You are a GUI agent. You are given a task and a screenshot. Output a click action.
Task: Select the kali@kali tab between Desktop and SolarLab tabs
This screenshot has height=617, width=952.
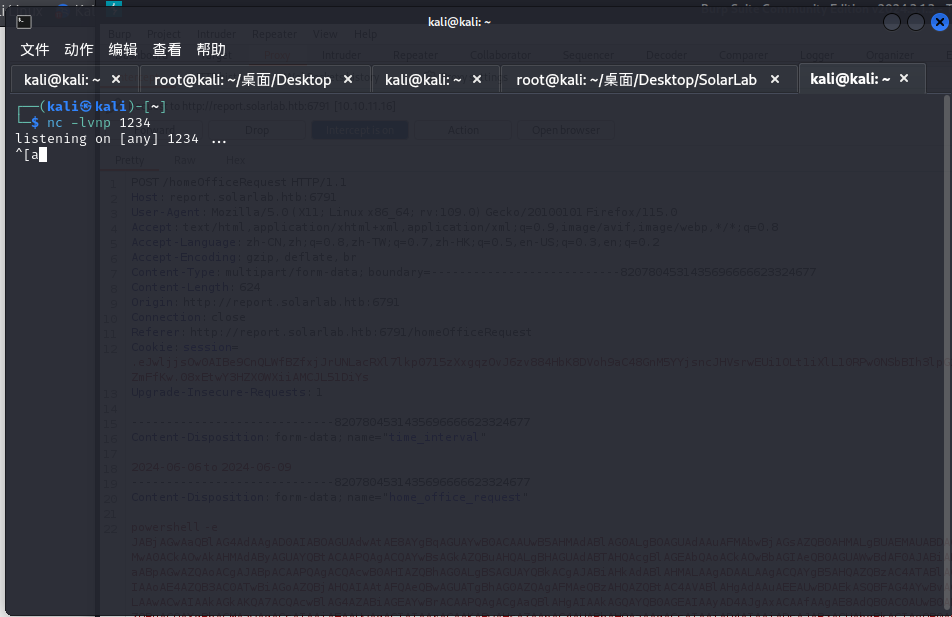point(423,80)
